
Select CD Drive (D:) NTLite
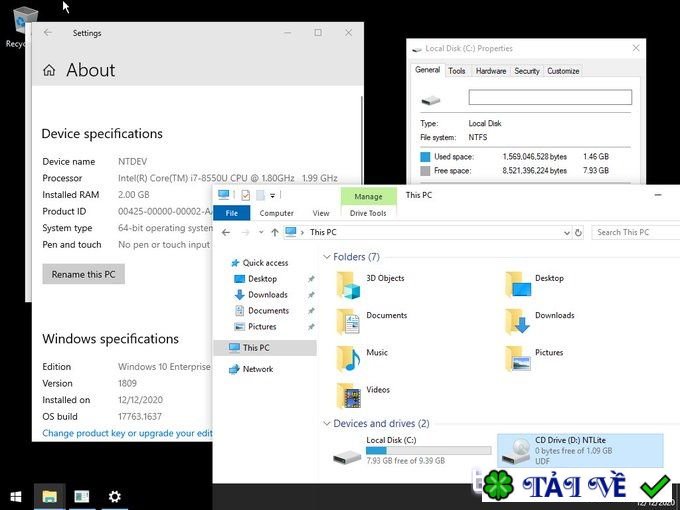[x=580, y=451]
